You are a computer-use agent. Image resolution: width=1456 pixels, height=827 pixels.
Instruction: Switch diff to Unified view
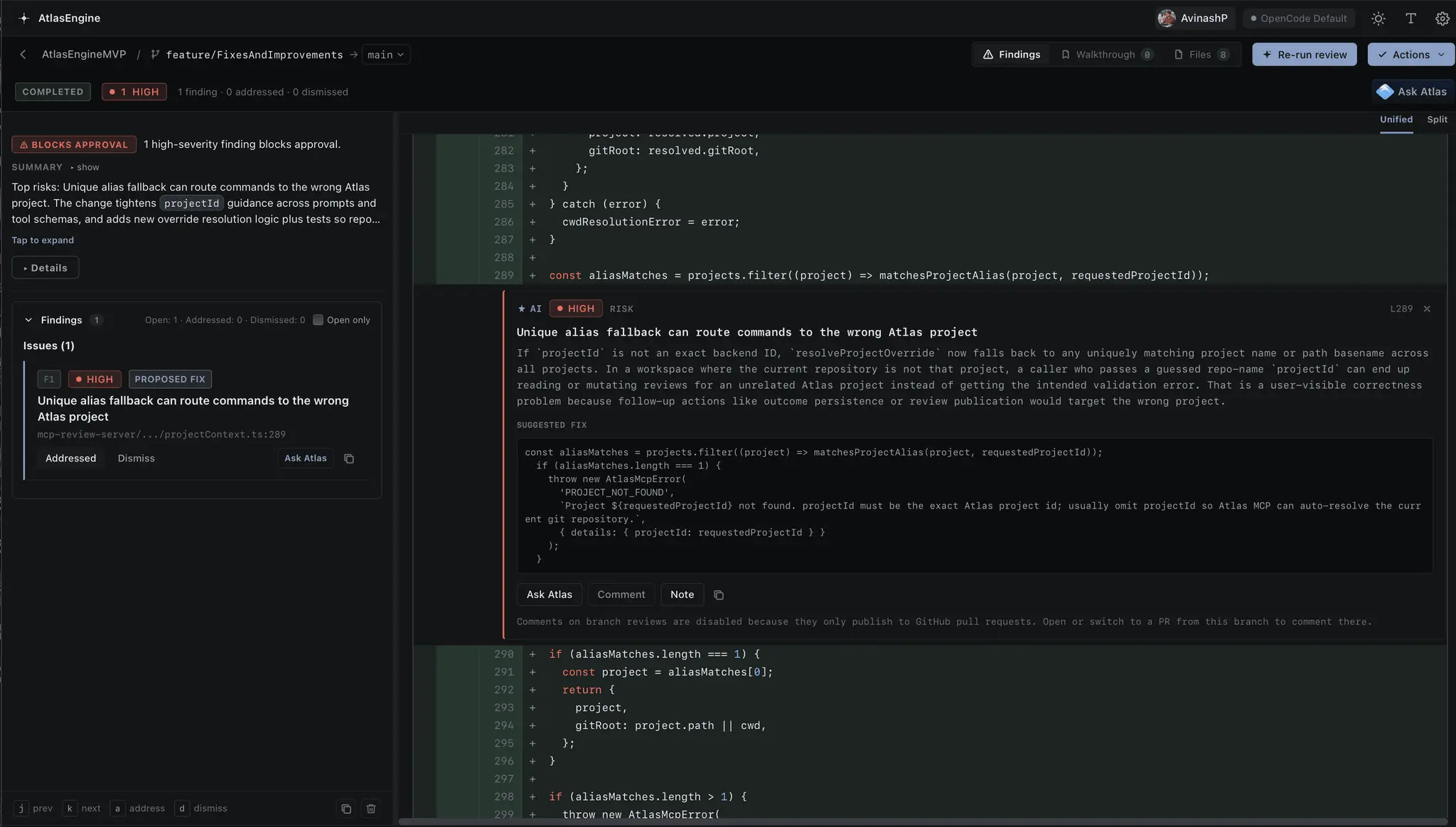pyautogui.click(x=1396, y=119)
